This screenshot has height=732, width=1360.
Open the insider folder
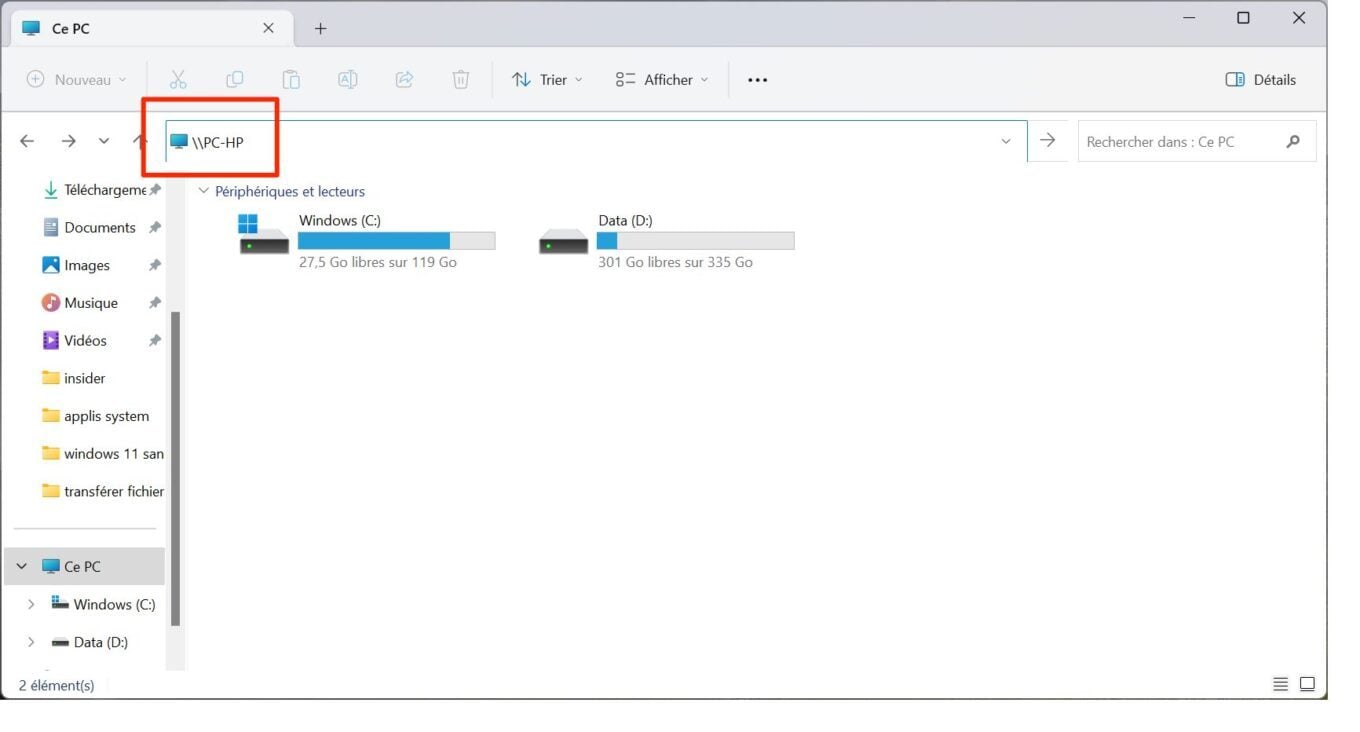click(x=74, y=378)
